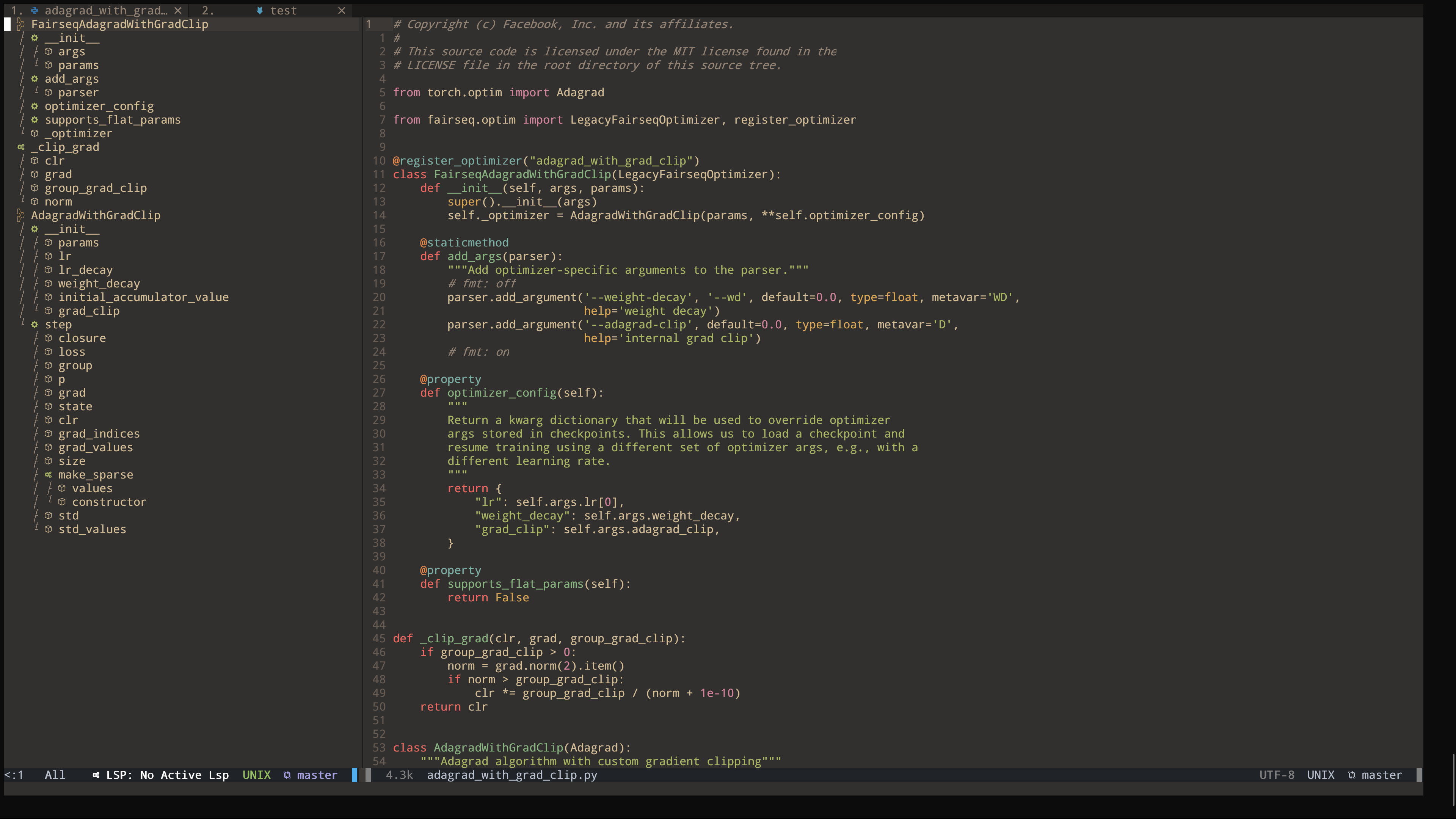
Task: Click the method icon next to optimizer_config
Action: click(x=35, y=106)
